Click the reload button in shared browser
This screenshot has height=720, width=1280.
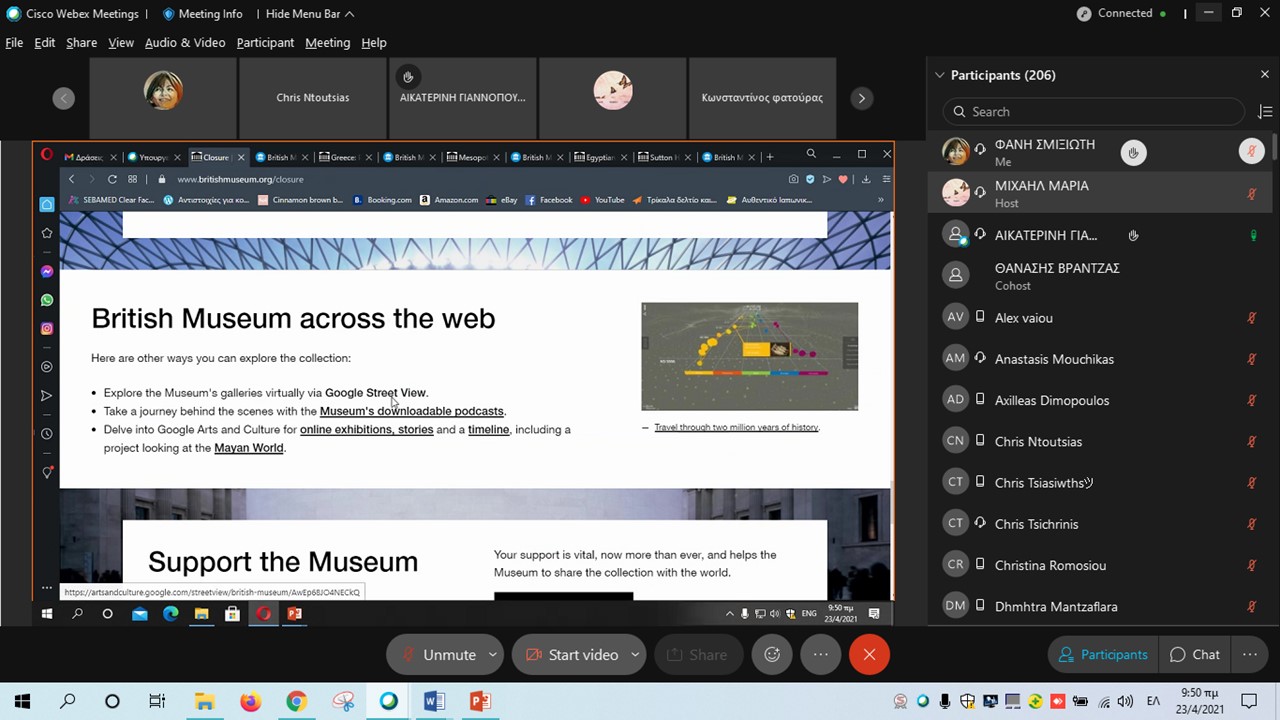[x=112, y=179]
